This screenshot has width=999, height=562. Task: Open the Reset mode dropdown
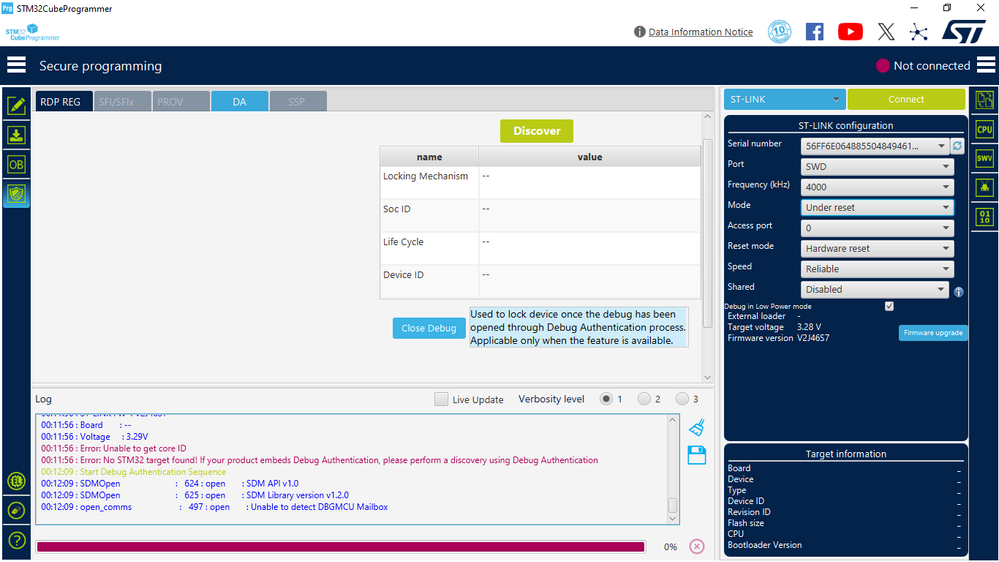pos(877,248)
